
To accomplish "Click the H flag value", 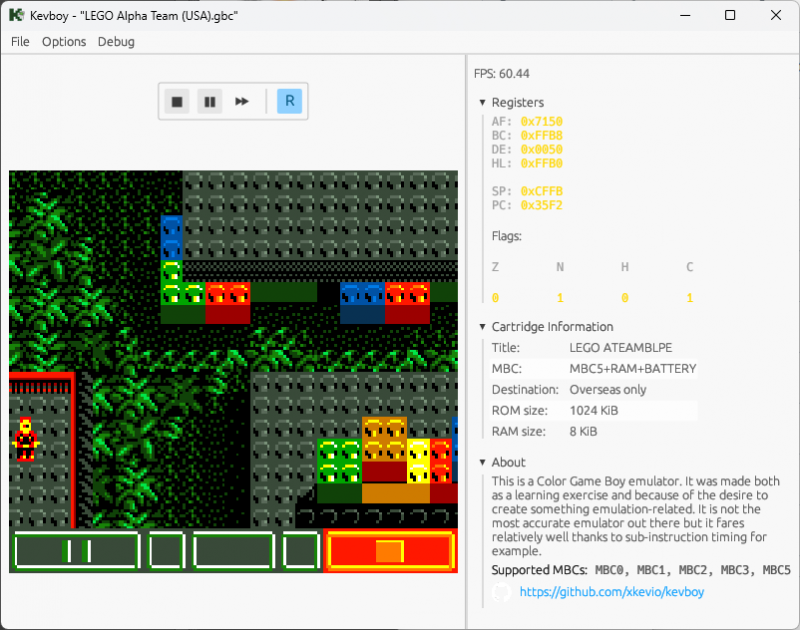I will point(625,298).
